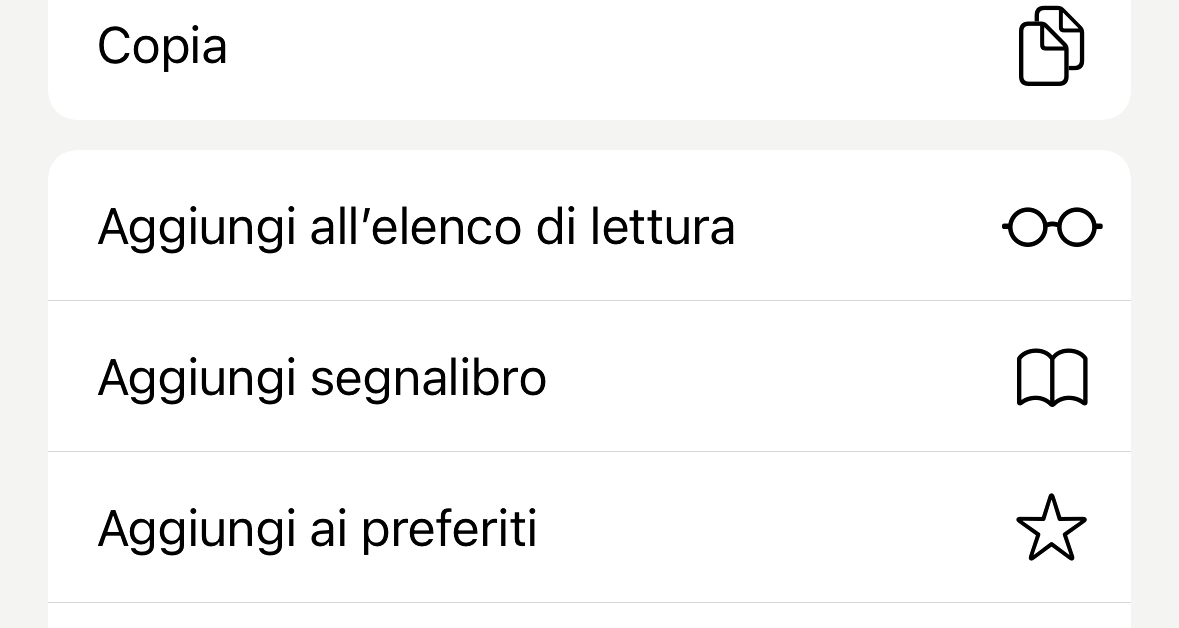
Task: Tap the overlapping documents copy icon
Action: coord(1051,46)
